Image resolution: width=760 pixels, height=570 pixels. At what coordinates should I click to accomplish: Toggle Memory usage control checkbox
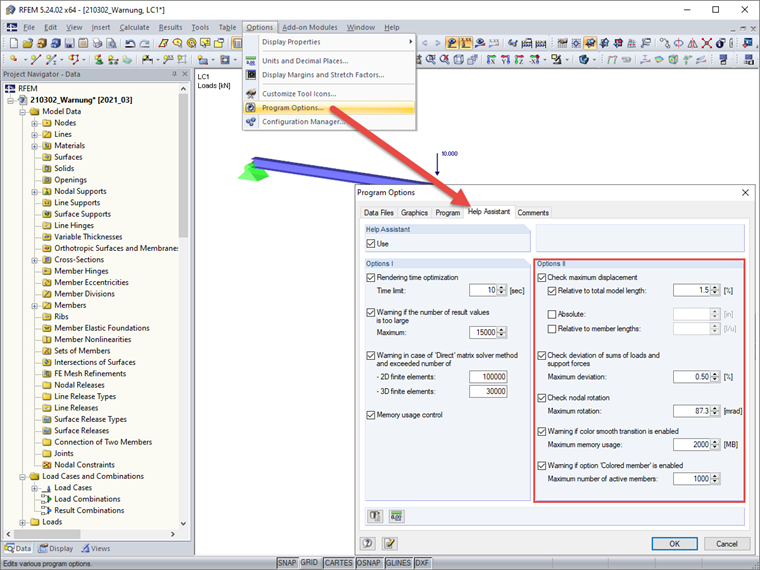click(371, 415)
